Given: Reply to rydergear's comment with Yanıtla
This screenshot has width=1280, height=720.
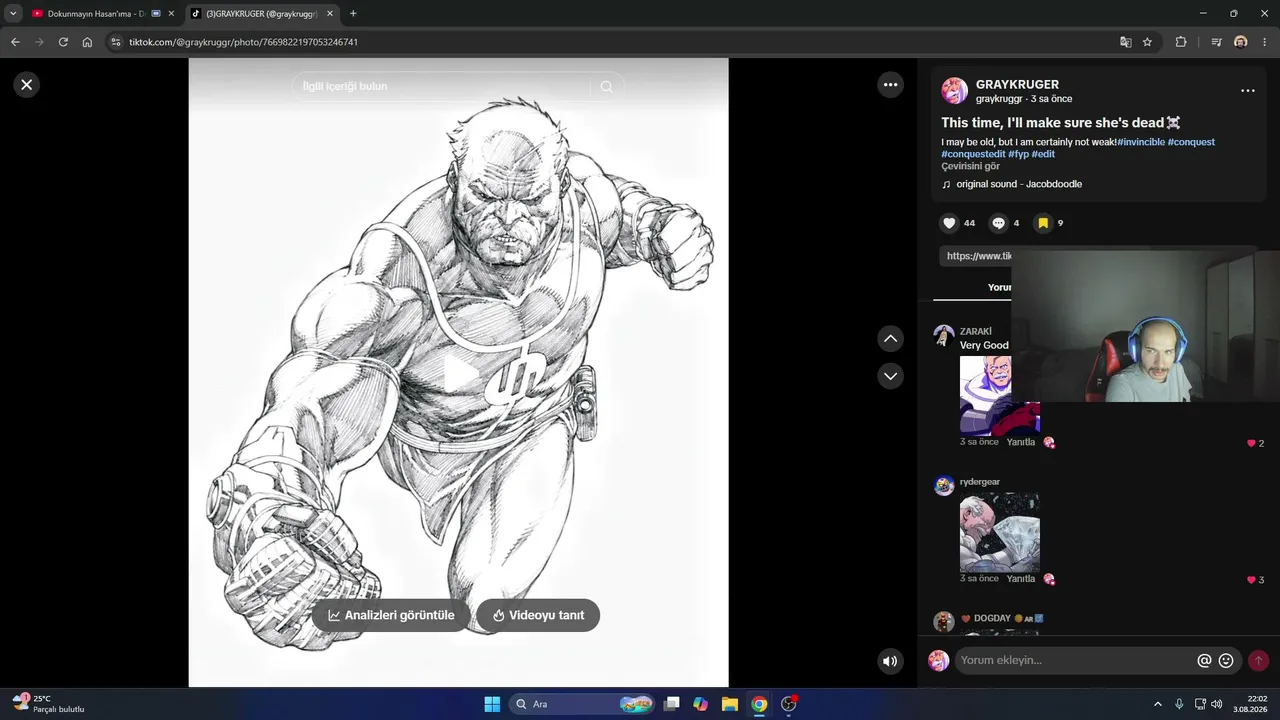Looking at the screenshot, I should 1021,579.
